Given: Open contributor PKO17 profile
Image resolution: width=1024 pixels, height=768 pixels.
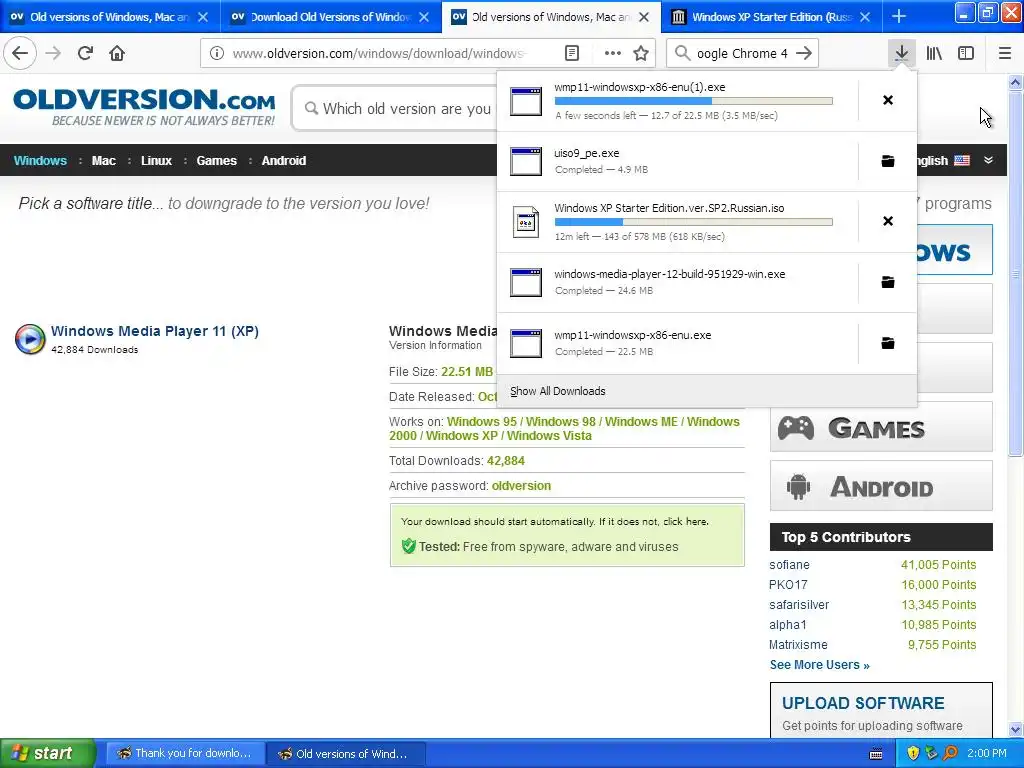Looking at the screenshot, I should coord(788,584).
